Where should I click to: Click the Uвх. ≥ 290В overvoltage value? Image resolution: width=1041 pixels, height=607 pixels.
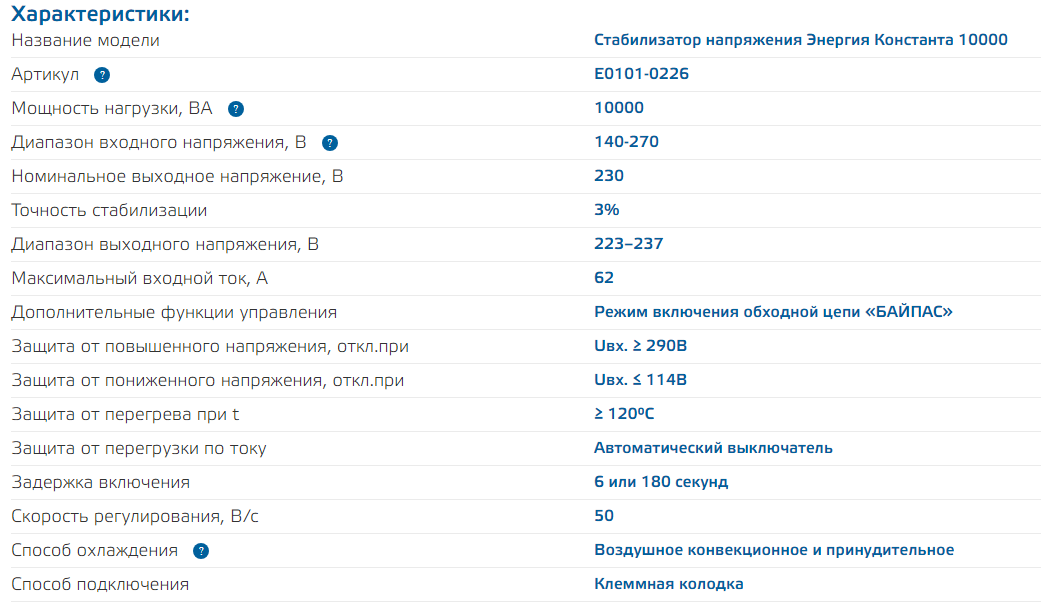tap(641, 346)
